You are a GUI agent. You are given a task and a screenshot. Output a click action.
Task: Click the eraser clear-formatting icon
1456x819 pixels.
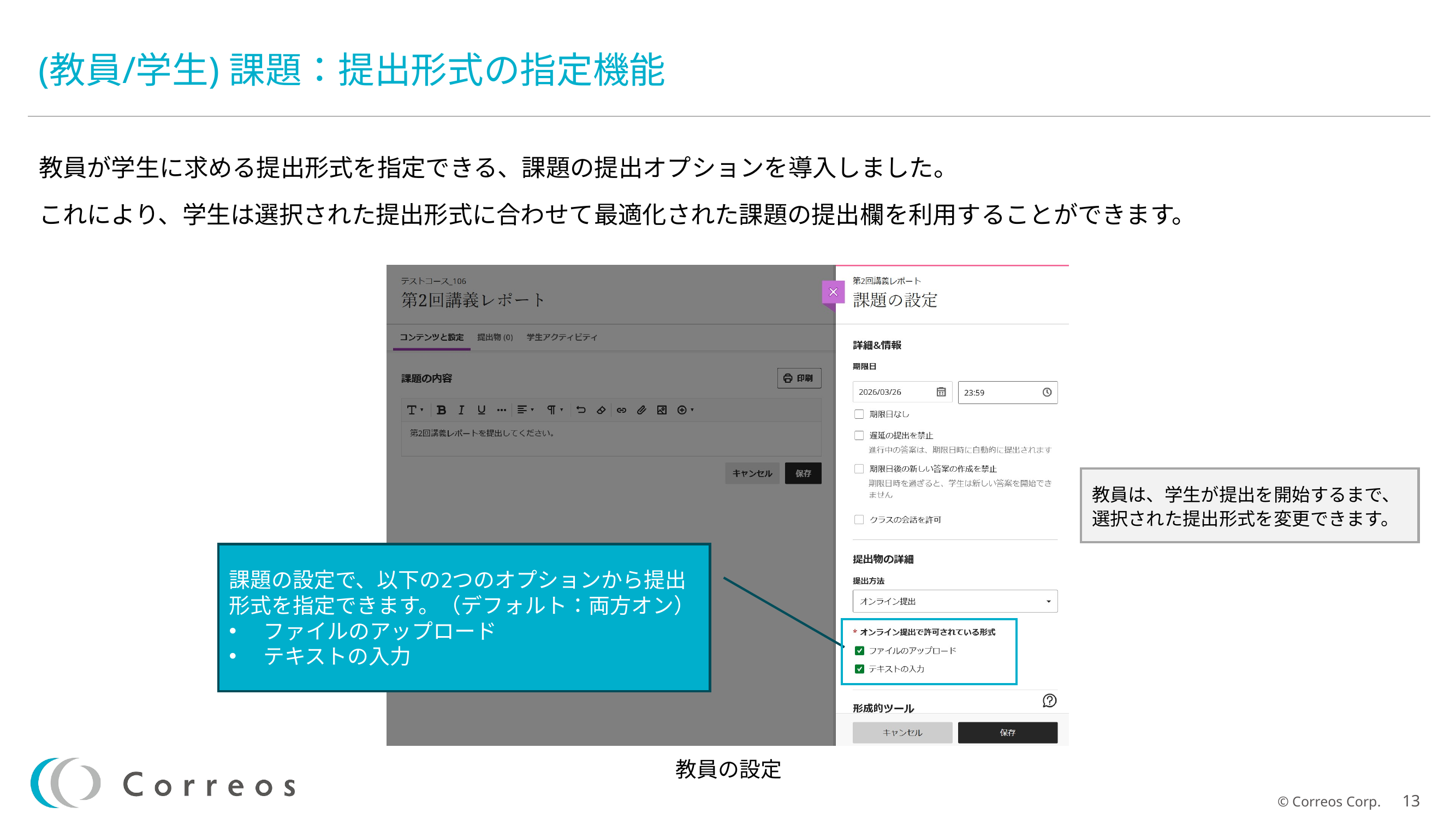pyautogui.click(x=602, y=411)
